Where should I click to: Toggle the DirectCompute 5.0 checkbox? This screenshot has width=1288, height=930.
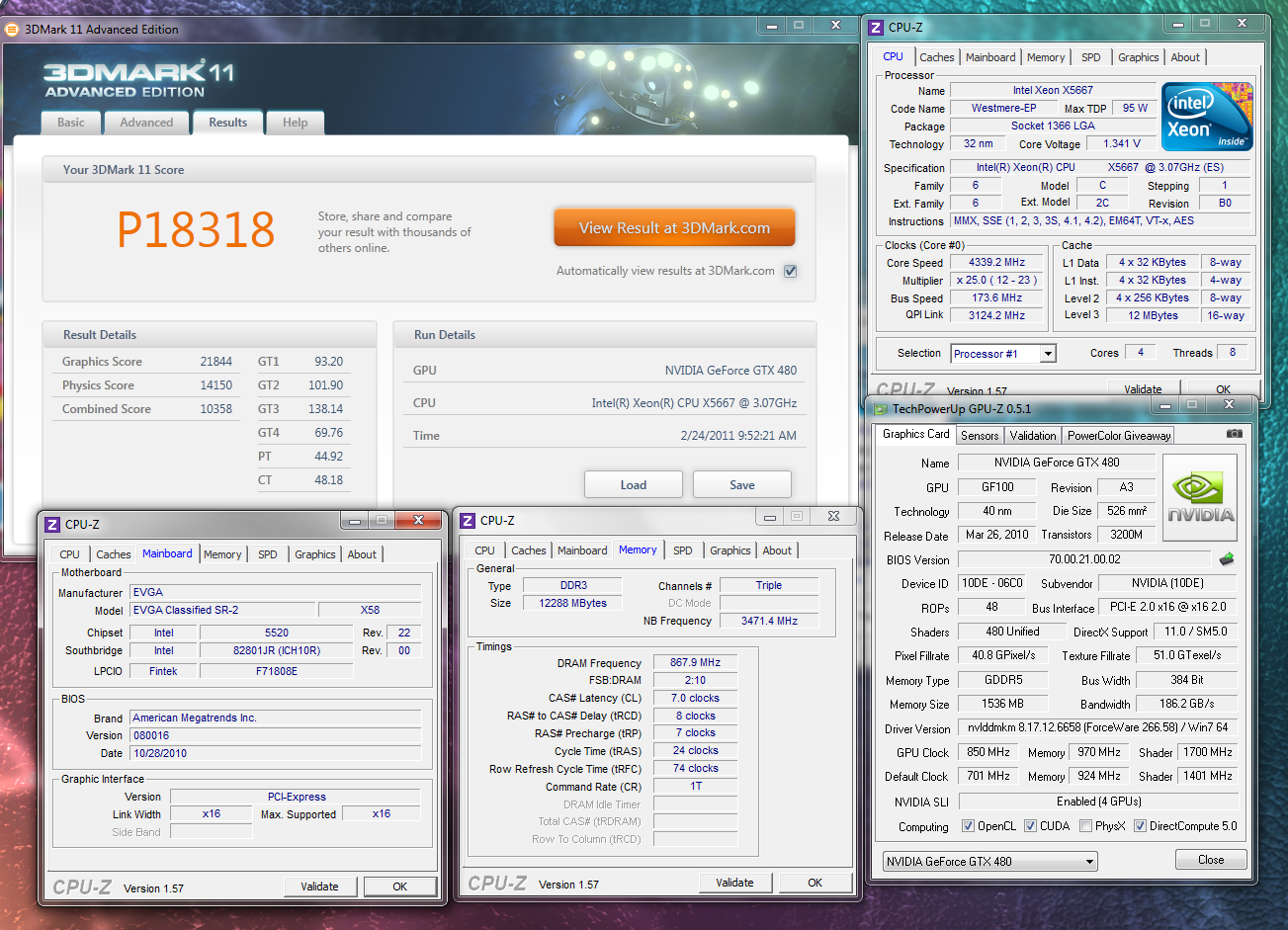pyautogui.click(x=1140, y=826)
